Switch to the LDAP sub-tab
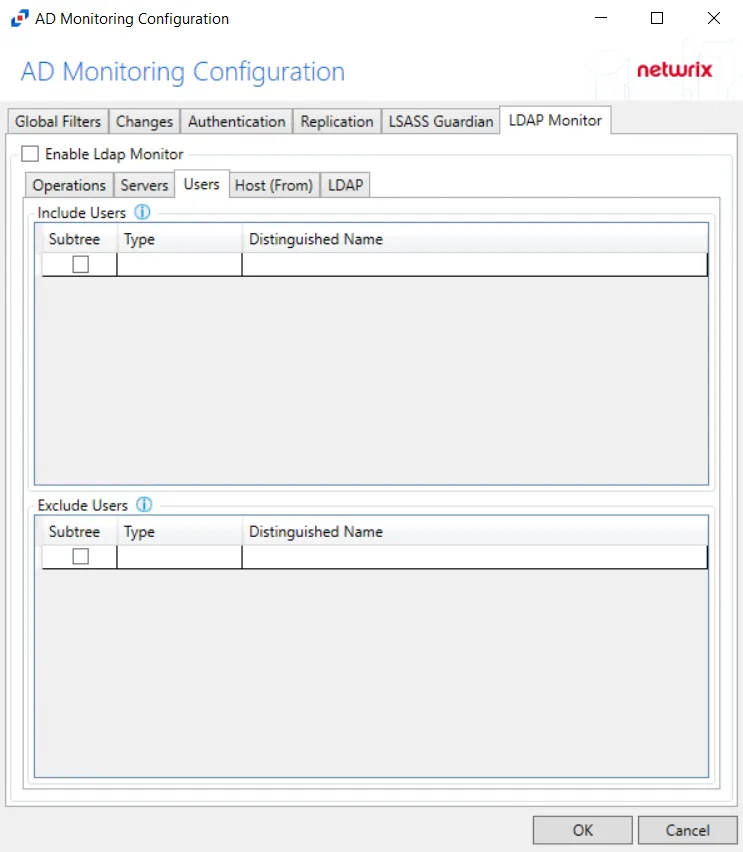Screen dimensions: 743x852 [345, 185]
